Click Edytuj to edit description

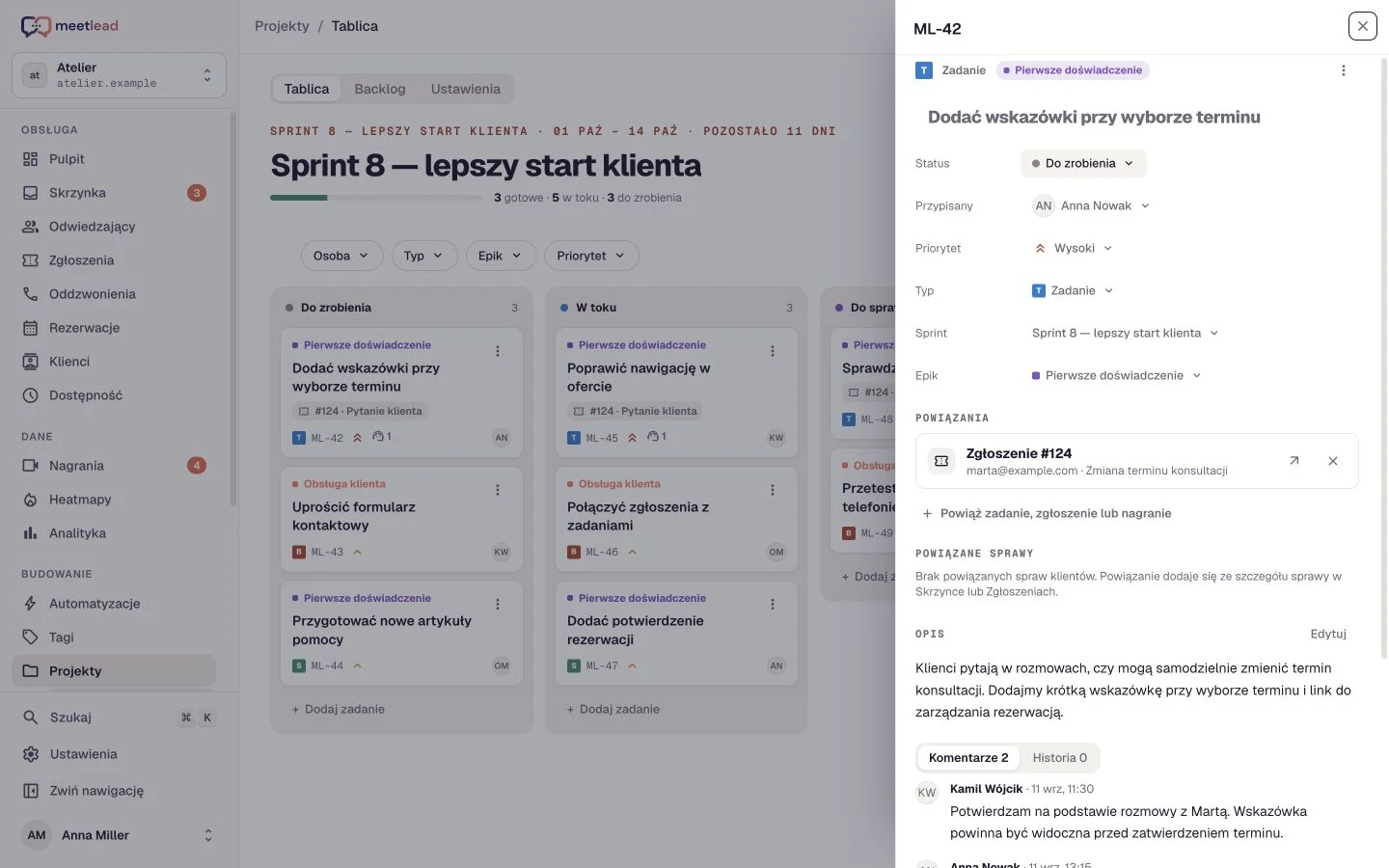(1328, 634)
